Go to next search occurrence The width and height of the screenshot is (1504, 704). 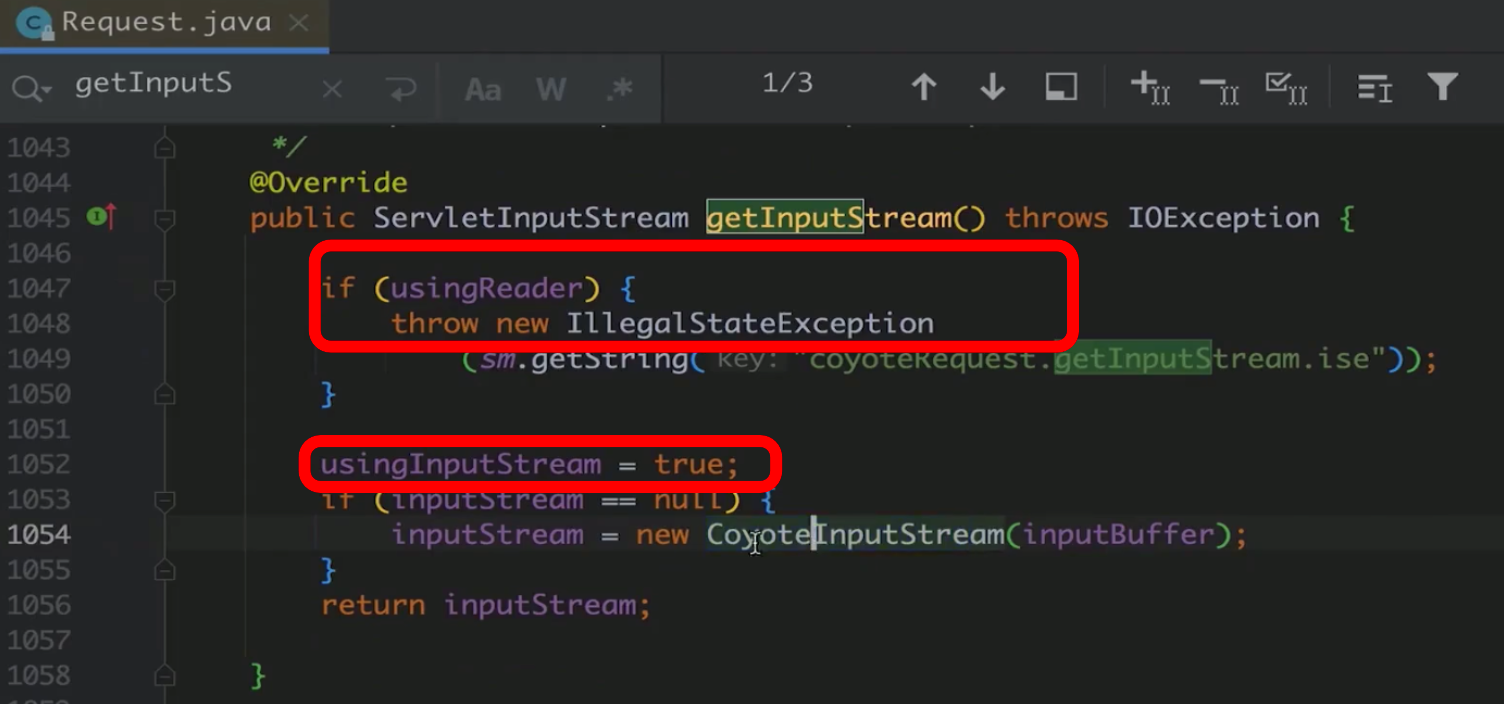[992, 88]
